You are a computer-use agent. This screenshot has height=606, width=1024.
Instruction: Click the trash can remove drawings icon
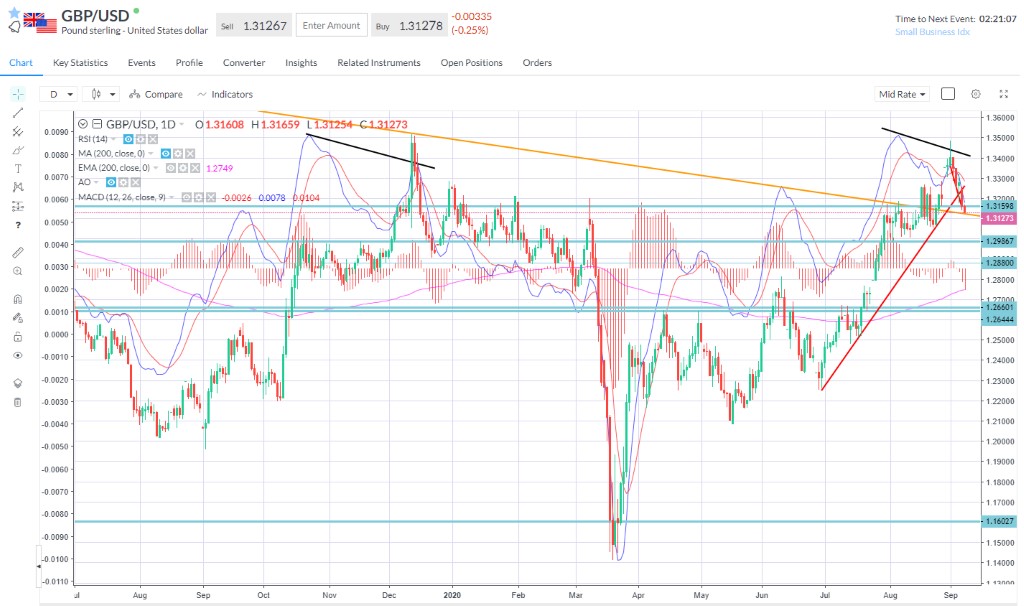[x=17, y=402]
